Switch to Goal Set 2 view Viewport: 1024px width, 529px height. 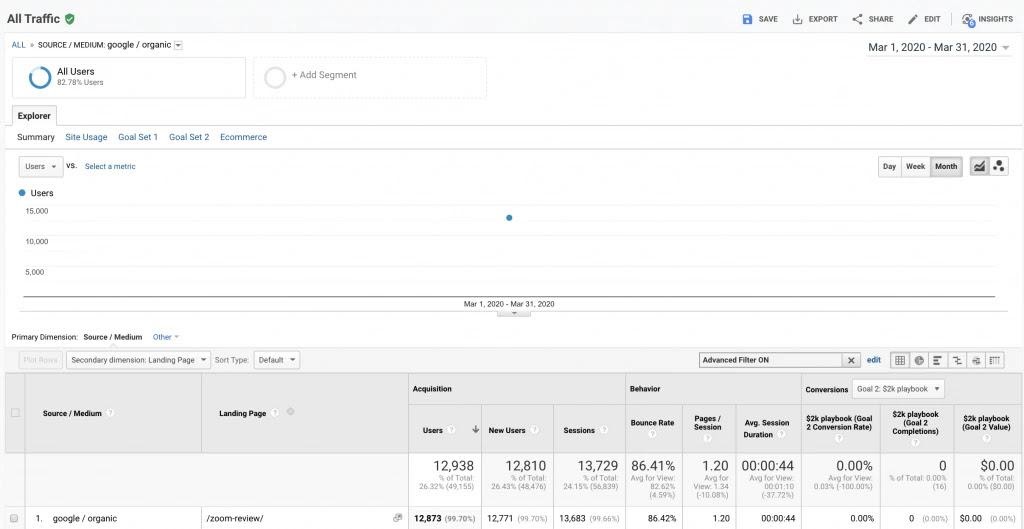(x=189, y=137)
